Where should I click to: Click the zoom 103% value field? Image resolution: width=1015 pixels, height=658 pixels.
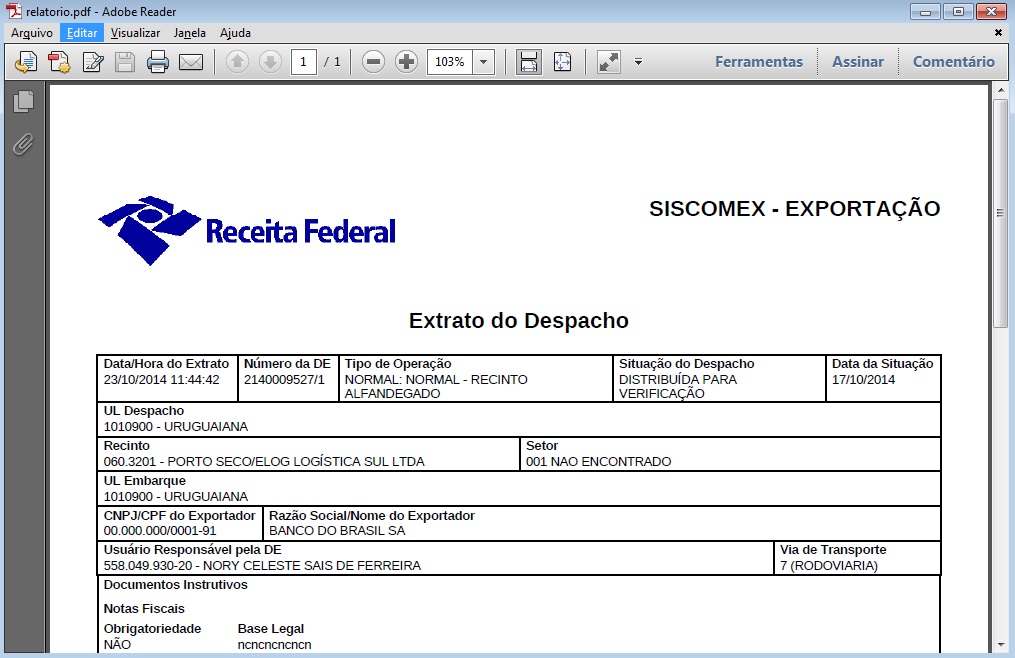(x=450, y=62)
